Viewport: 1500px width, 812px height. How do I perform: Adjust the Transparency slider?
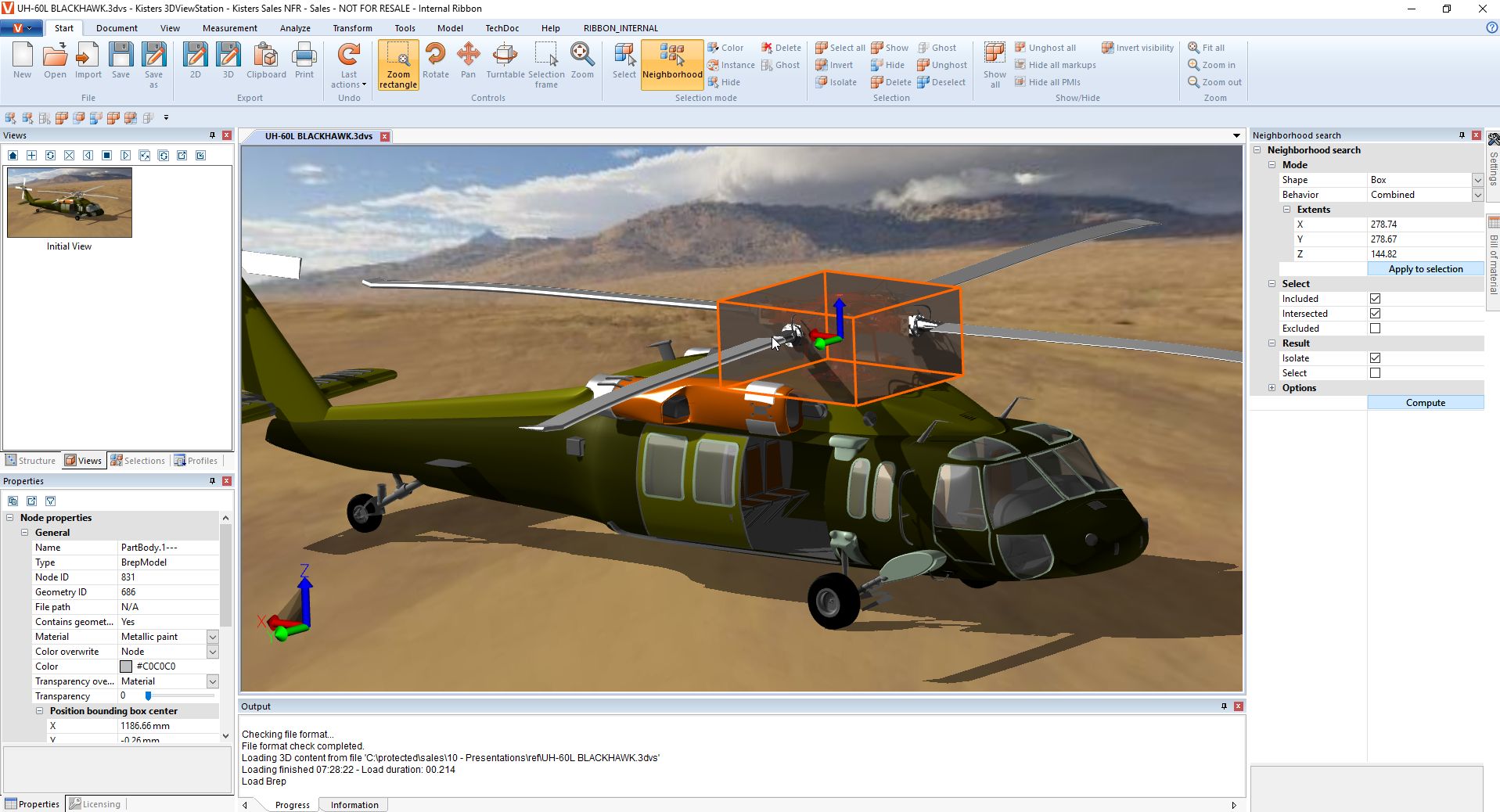pyautogui.click(x=148, y=695)
